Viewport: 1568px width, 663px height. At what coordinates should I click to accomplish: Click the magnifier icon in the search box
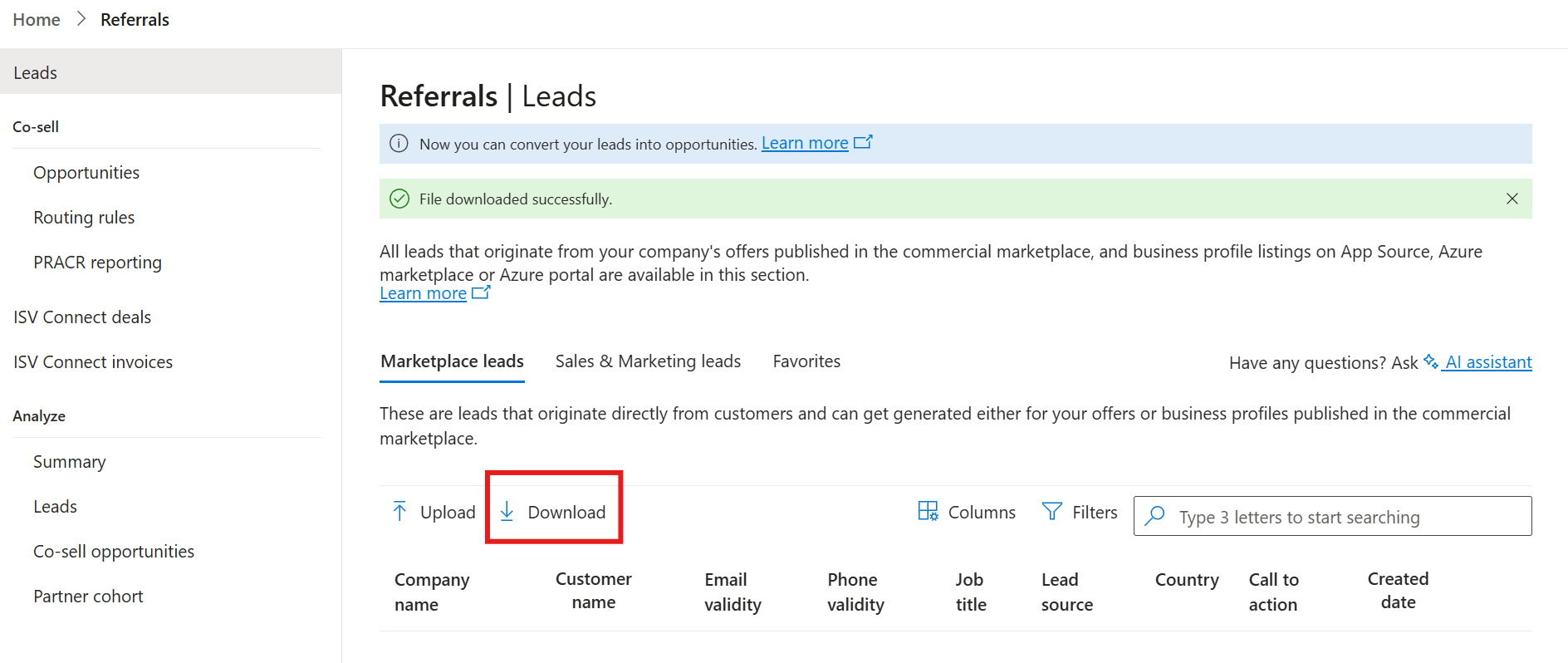point(1155,516)
